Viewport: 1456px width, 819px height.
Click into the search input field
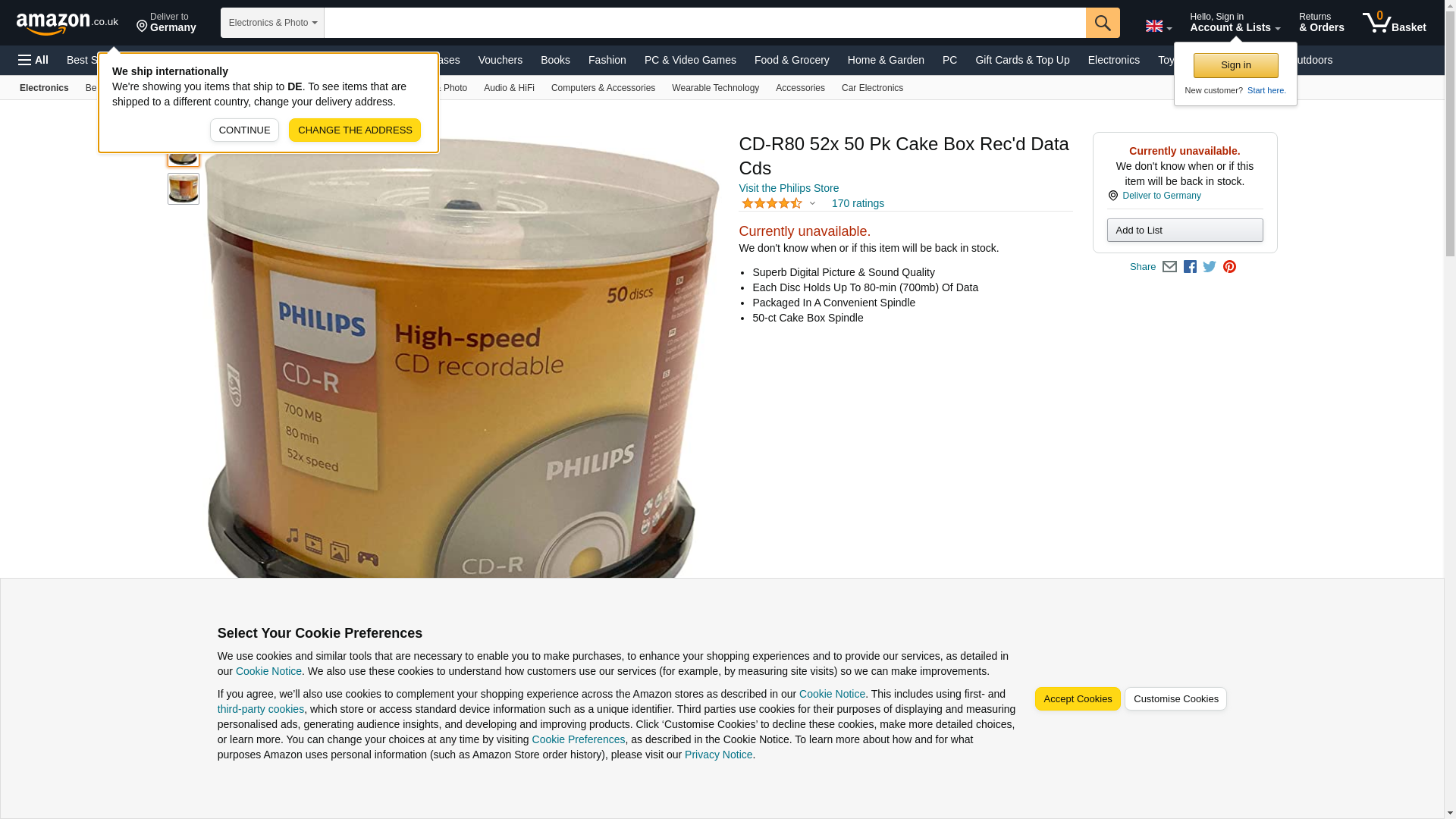(x=704, y=23)
